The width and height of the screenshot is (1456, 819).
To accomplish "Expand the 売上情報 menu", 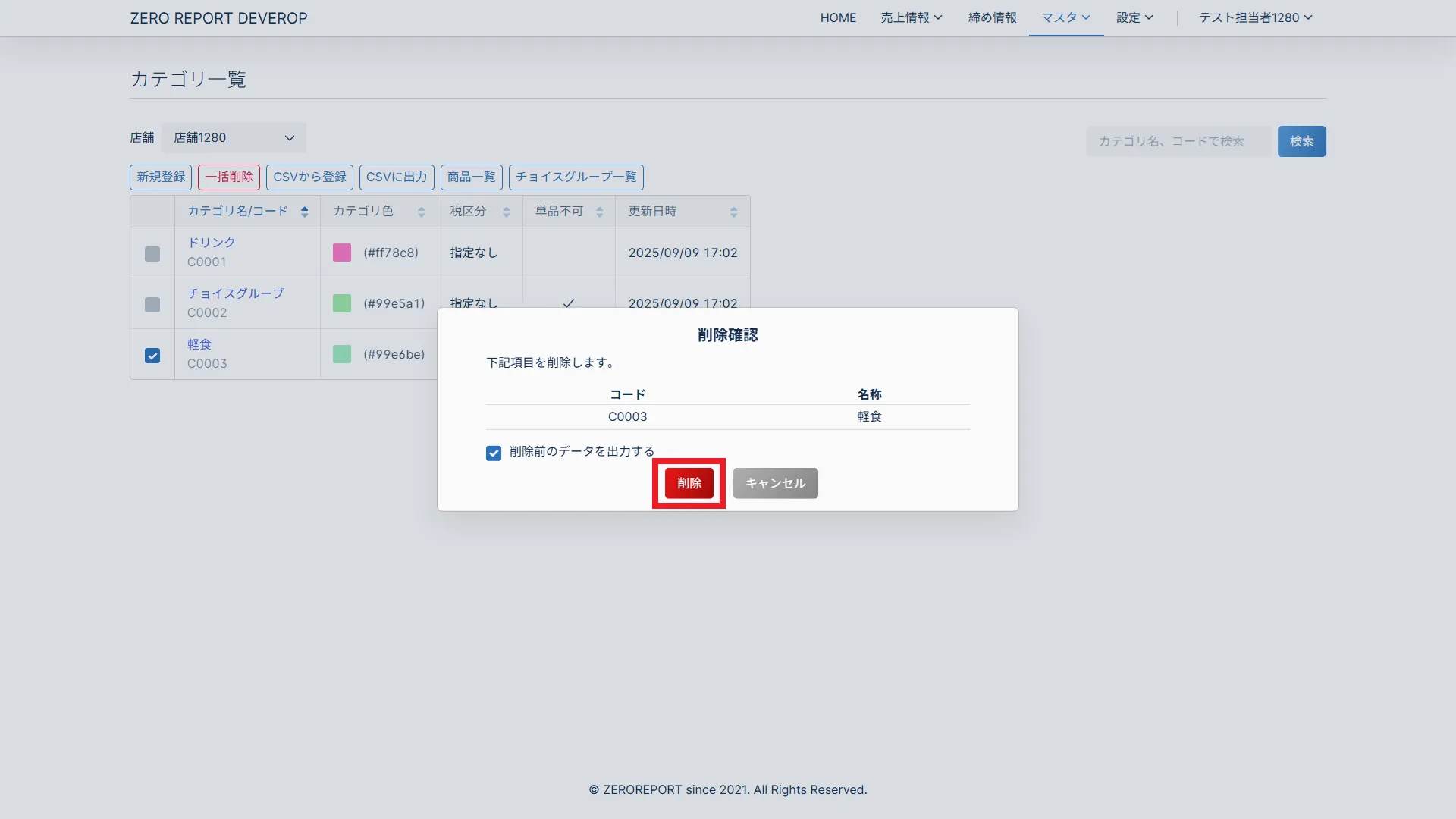I will [911, 17].
